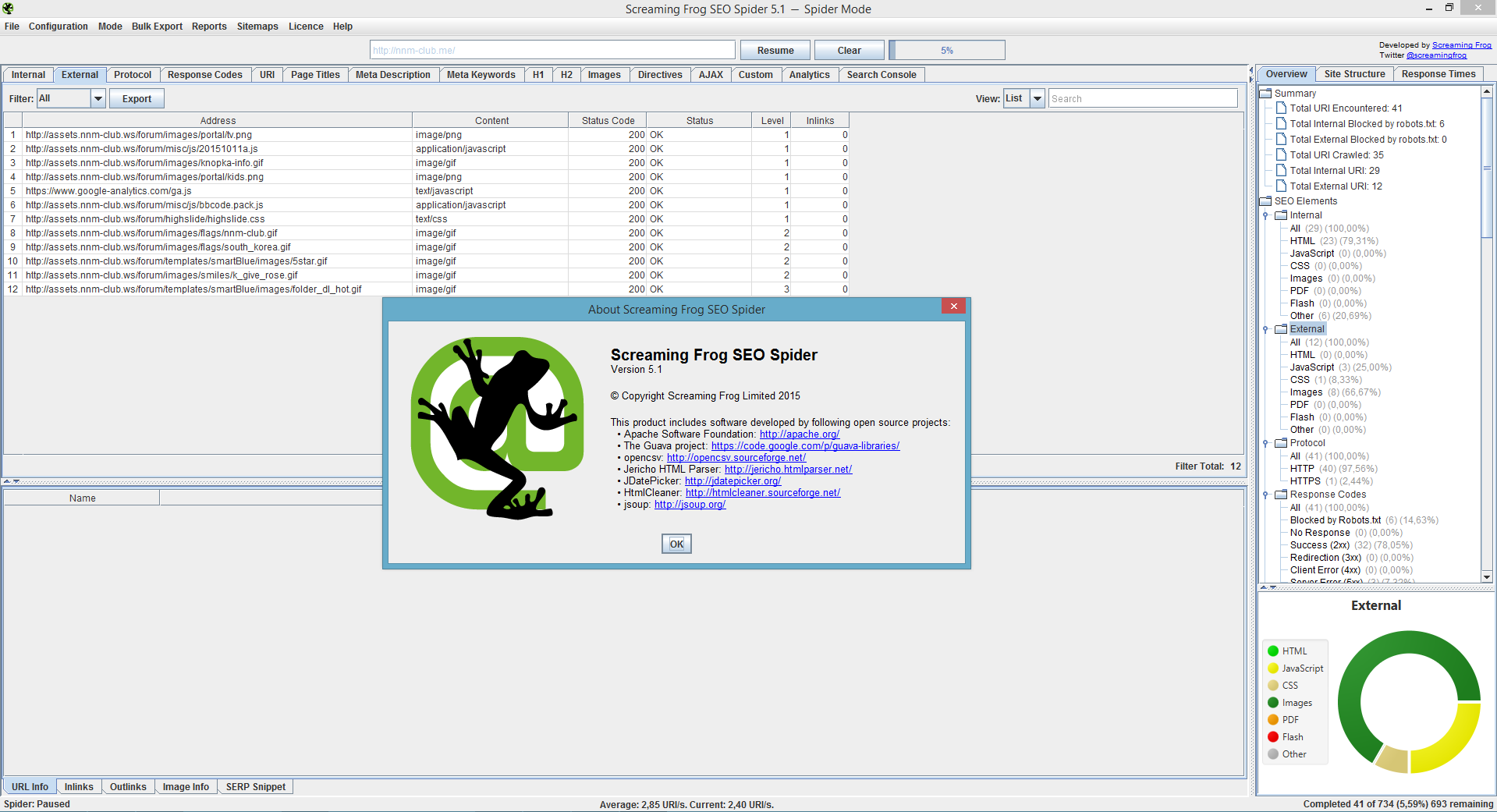Click the green HTML legend dot

point(1273,651)
